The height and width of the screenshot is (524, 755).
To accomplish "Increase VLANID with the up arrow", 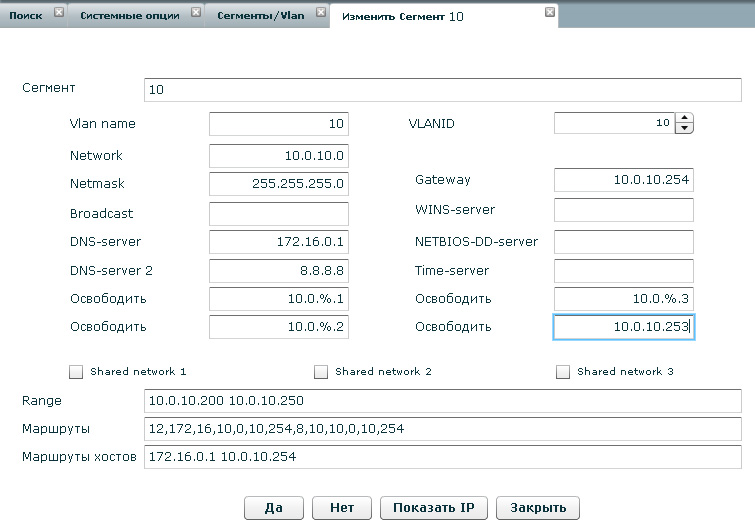I will 684,118.
